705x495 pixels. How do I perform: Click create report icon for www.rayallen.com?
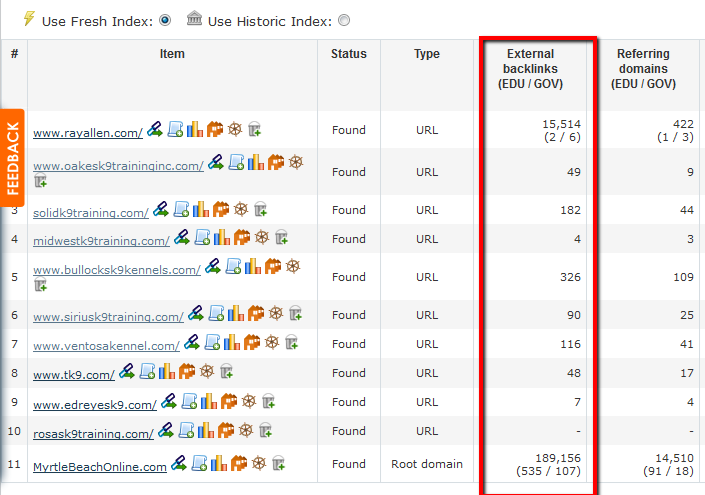(x=175, y=129)
